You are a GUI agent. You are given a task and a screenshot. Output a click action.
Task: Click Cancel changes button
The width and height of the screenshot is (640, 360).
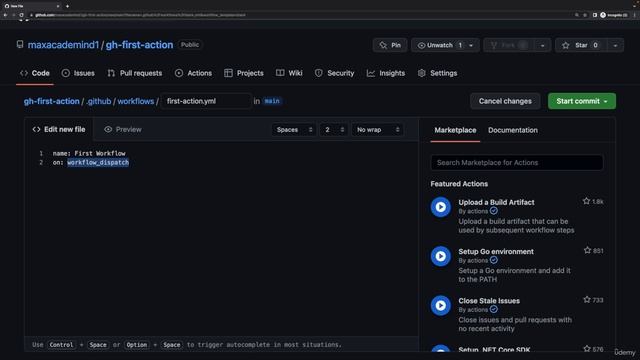(505, 101)
